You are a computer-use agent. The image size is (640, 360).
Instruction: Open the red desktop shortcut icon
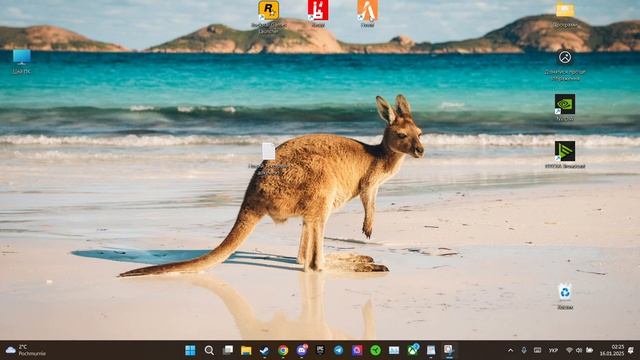click(x=318, y=13)
